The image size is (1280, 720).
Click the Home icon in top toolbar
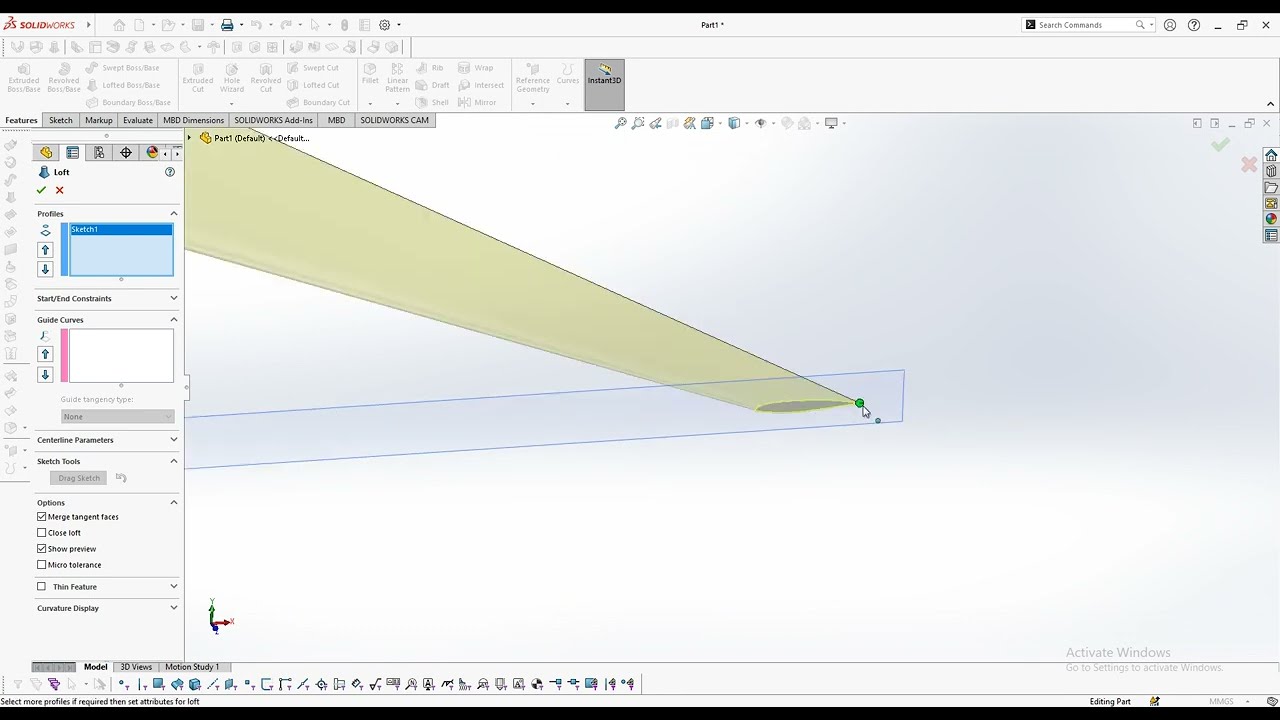[119, 25]
